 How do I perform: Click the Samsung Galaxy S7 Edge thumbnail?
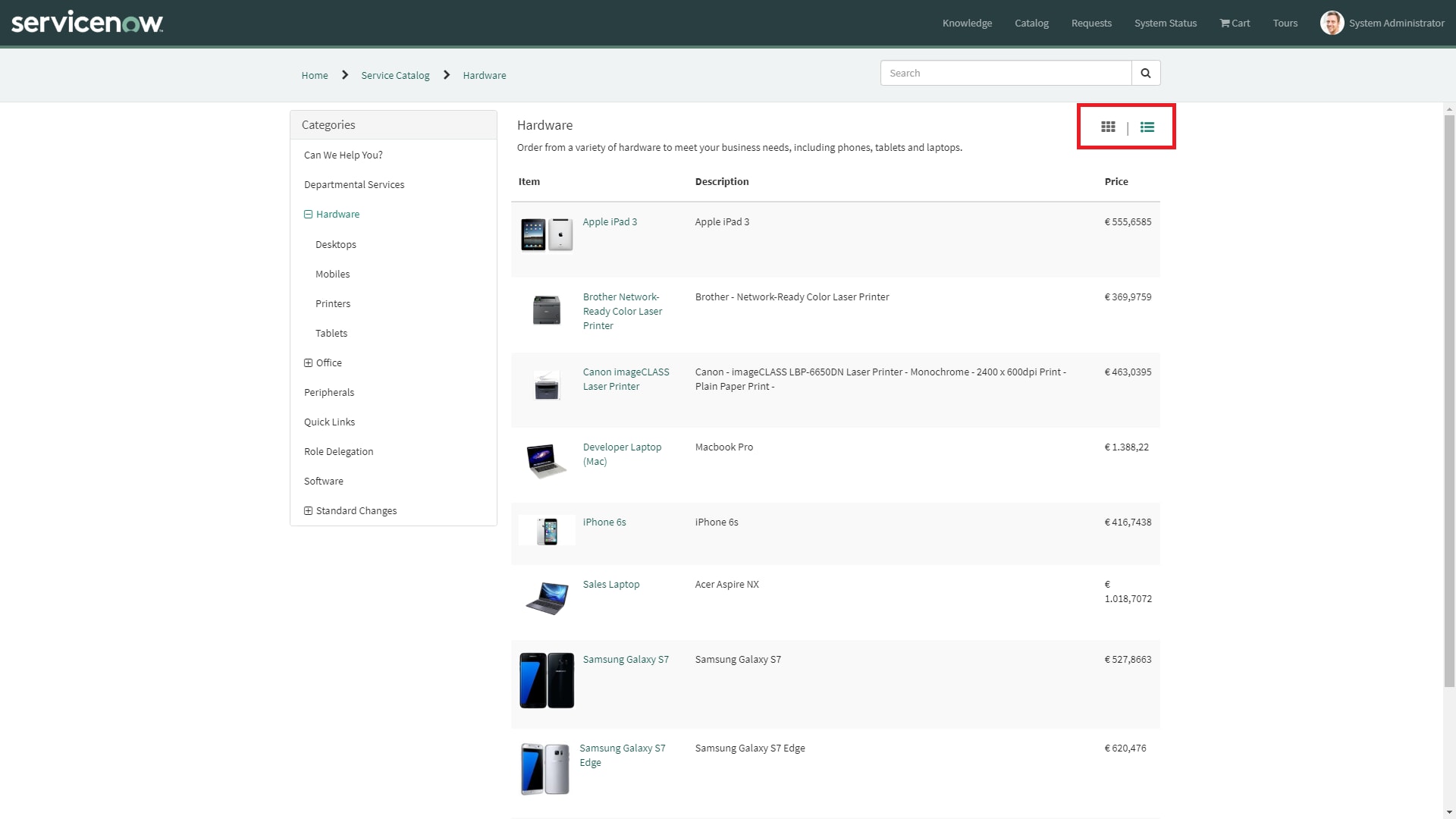tap(544, 769)
